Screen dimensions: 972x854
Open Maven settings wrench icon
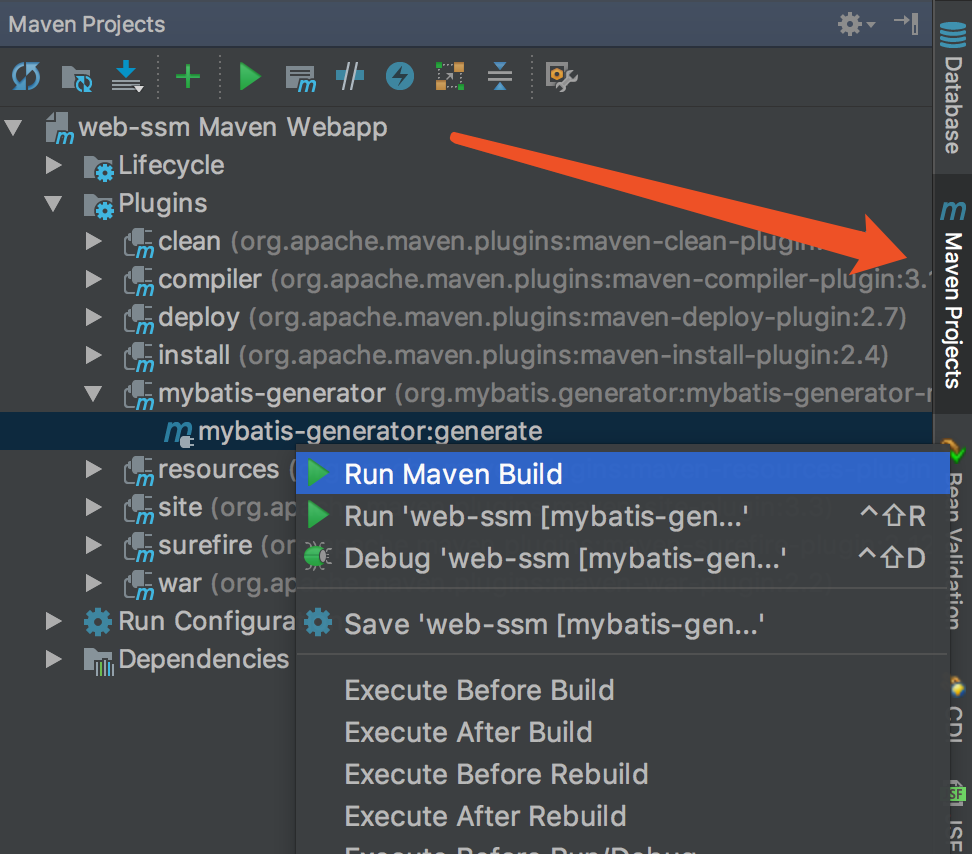(x=561, y=77)
